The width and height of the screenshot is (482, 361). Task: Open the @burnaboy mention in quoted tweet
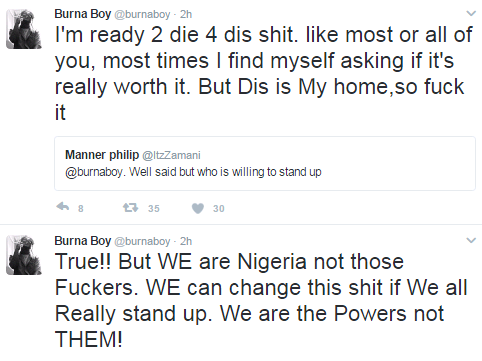pyautogui.click(x=94, y=172)
